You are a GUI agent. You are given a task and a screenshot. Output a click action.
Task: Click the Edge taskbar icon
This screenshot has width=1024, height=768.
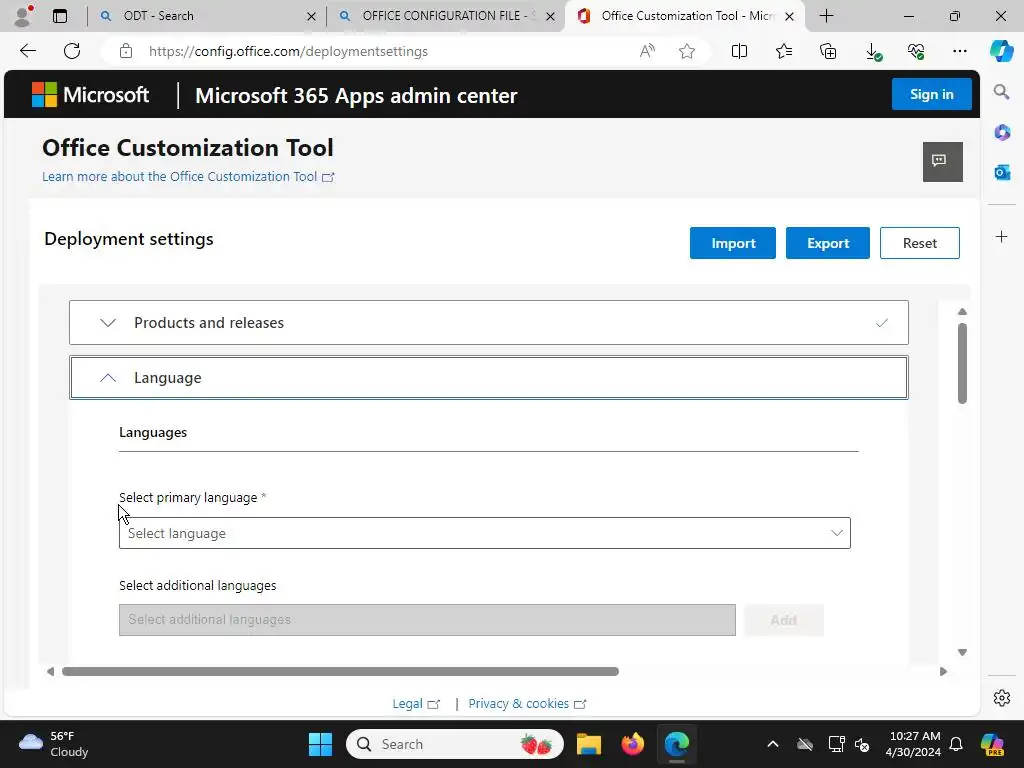point(677,744)
